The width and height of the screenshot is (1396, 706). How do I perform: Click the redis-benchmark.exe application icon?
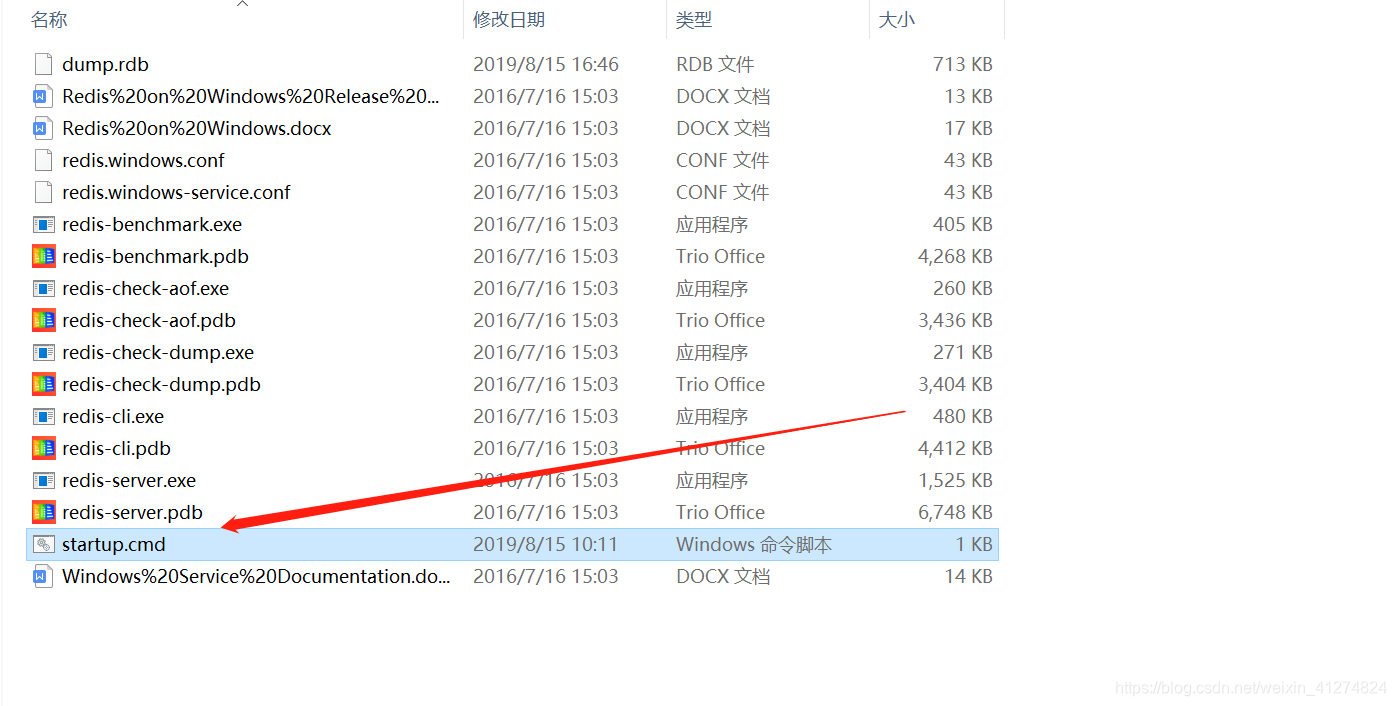pyautogui.click(x=43, y=225)
